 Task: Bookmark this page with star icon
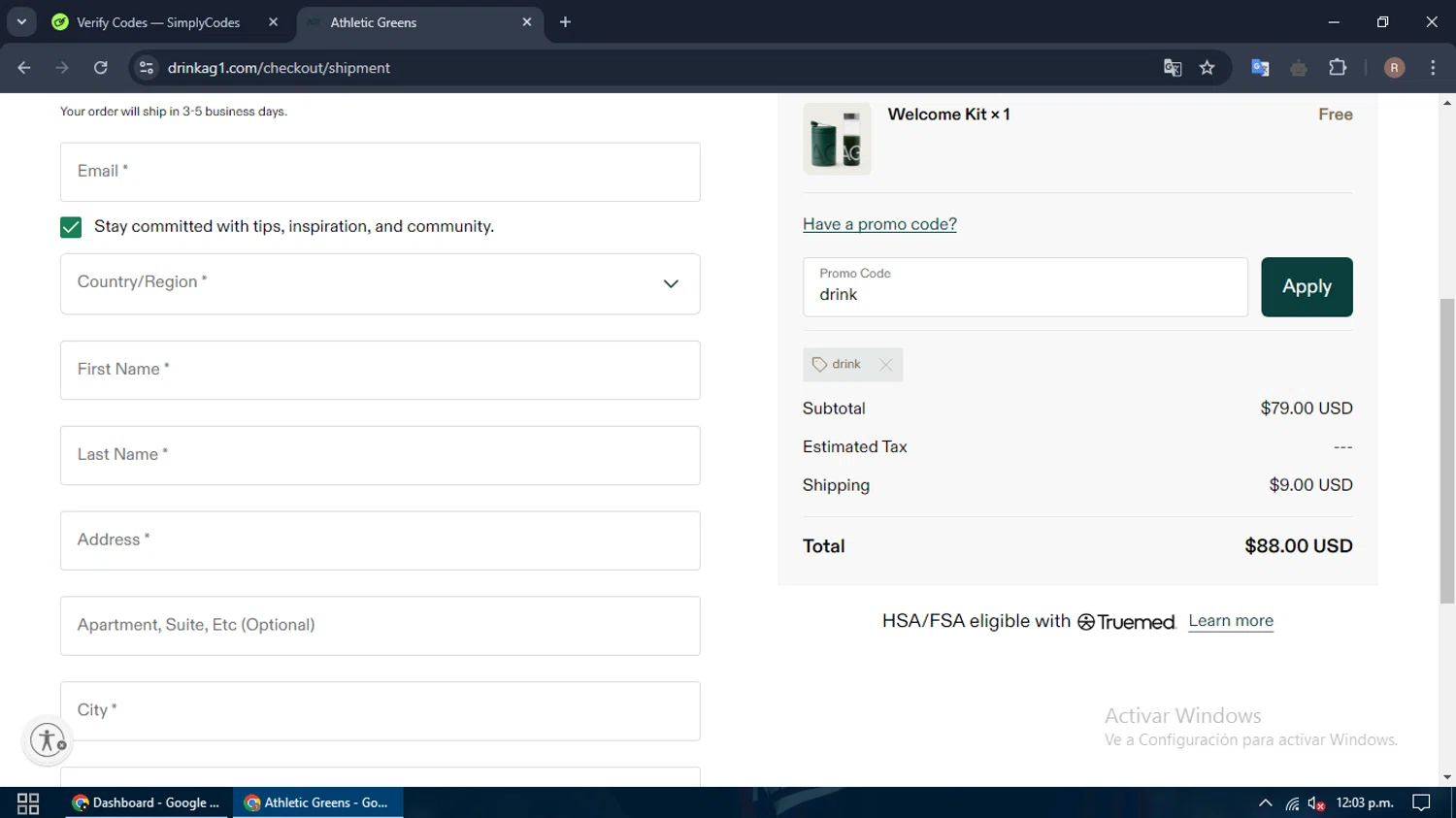pos(1207,68)
